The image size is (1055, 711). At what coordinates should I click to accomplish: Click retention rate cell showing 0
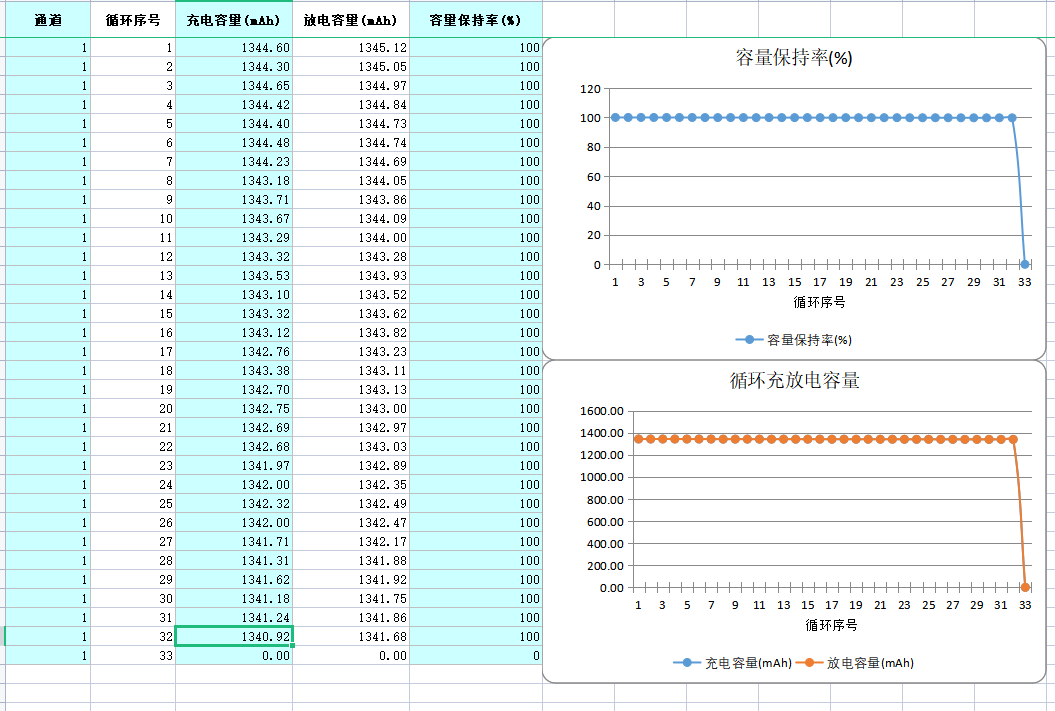click(476, 656)
